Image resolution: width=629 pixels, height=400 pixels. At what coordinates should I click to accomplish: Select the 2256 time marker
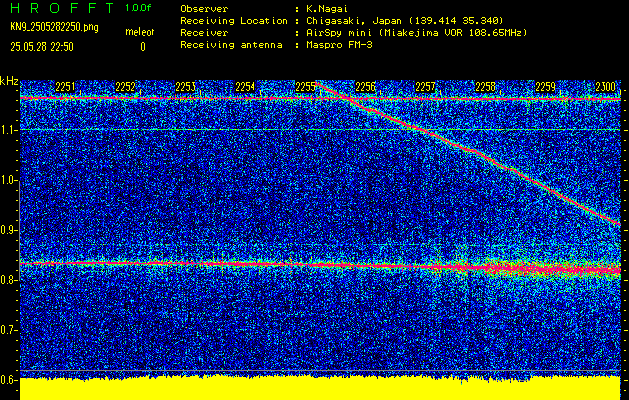pyautogui.click(x=365, y=87)
